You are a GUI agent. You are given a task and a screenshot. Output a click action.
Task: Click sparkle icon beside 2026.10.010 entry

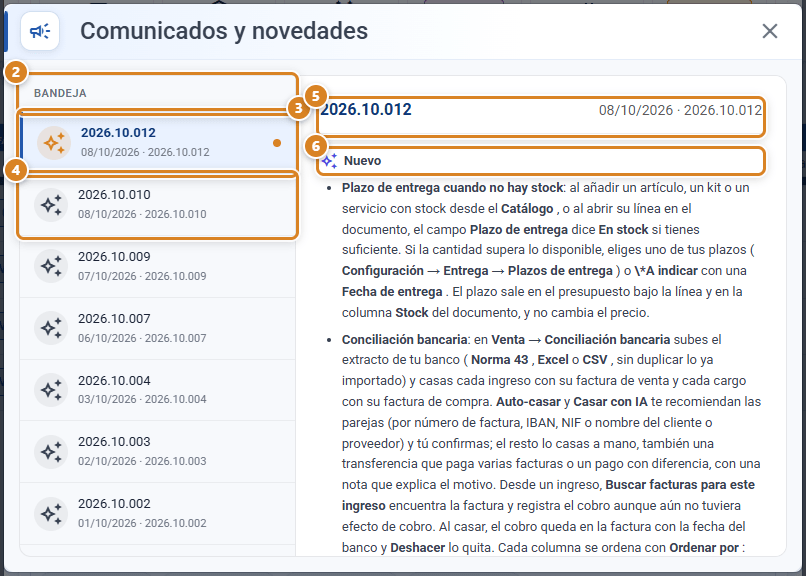(x=51, y=205)
